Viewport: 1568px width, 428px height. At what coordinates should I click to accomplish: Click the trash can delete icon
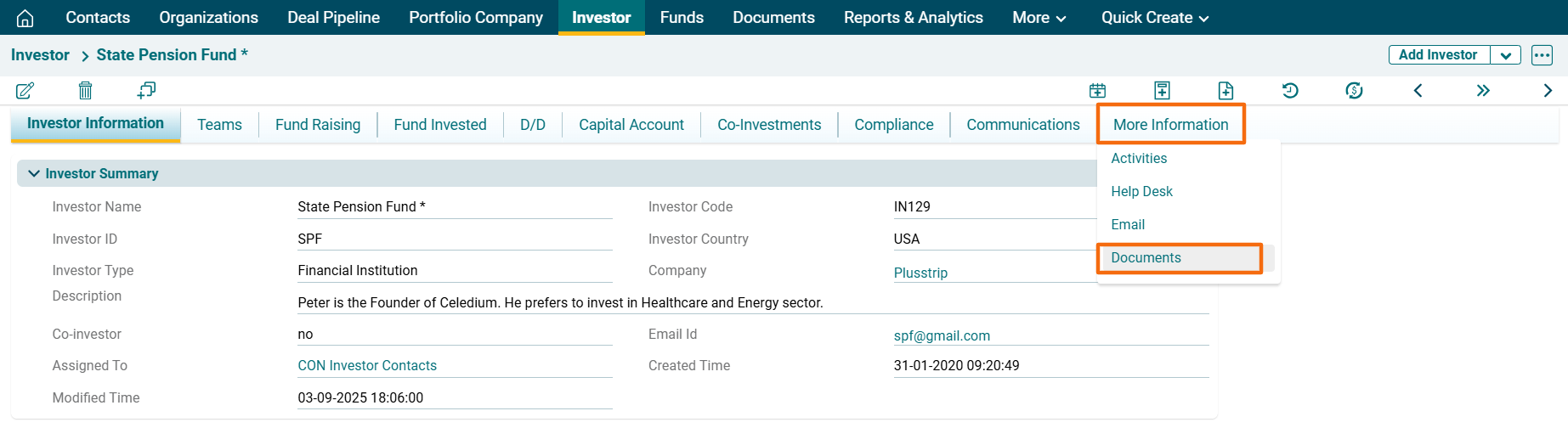(85, 90)
